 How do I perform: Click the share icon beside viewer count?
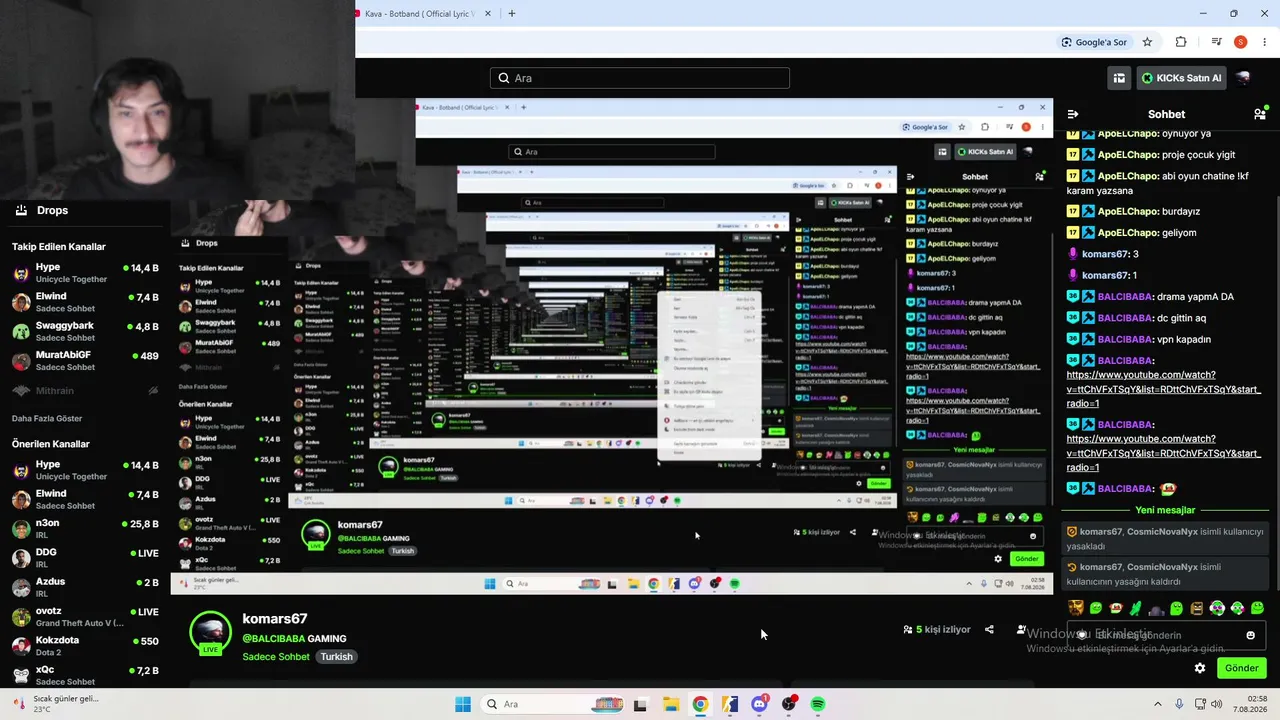(989, 630)
